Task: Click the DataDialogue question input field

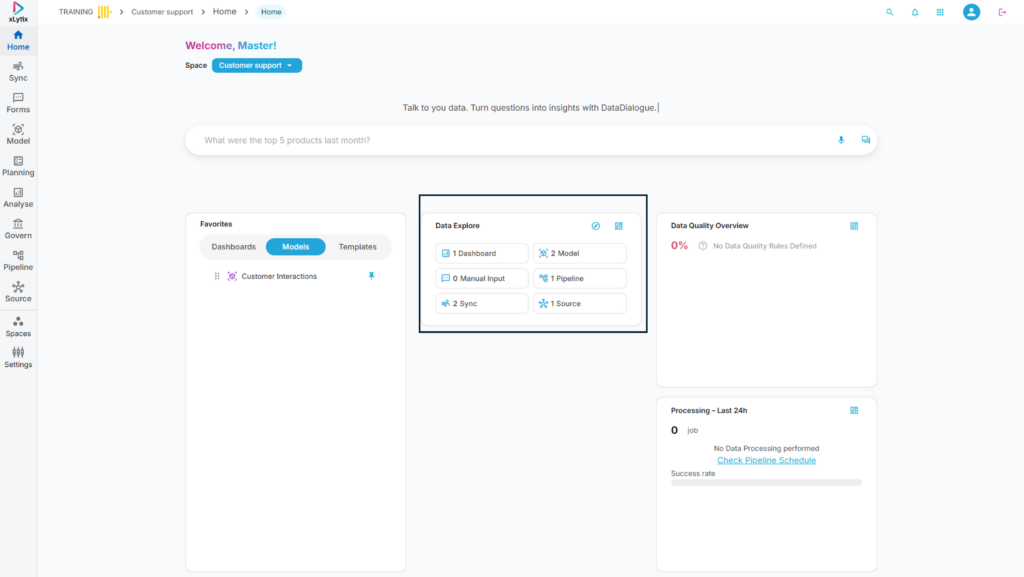Action: 510,140
